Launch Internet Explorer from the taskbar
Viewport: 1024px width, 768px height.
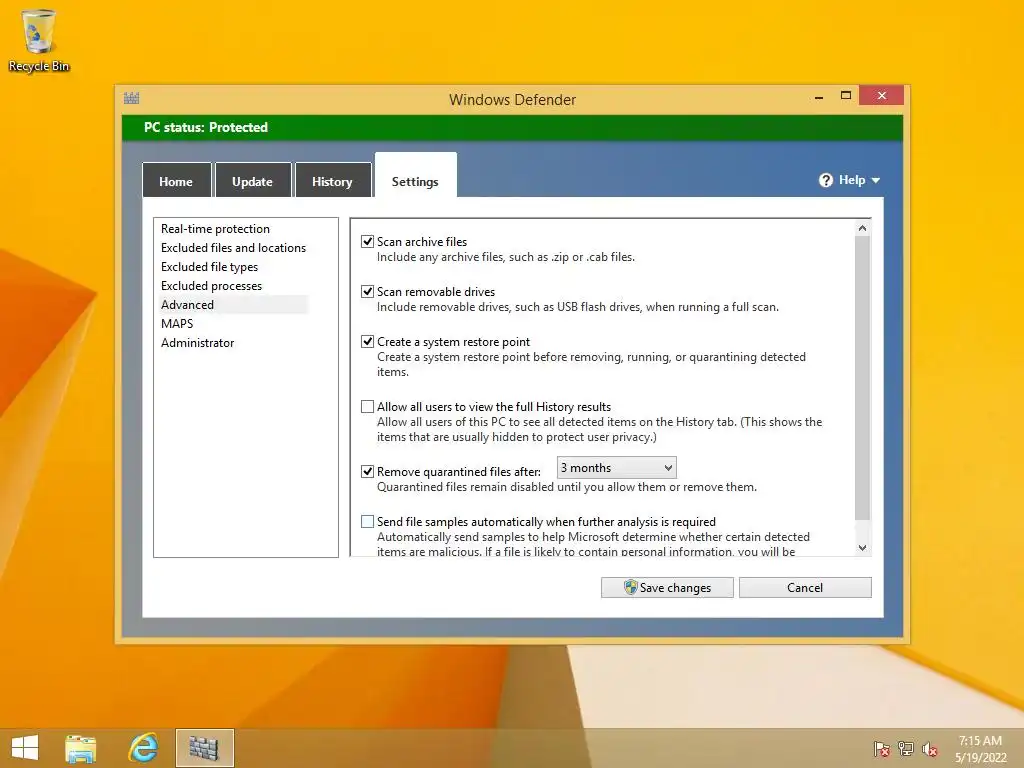143,748
